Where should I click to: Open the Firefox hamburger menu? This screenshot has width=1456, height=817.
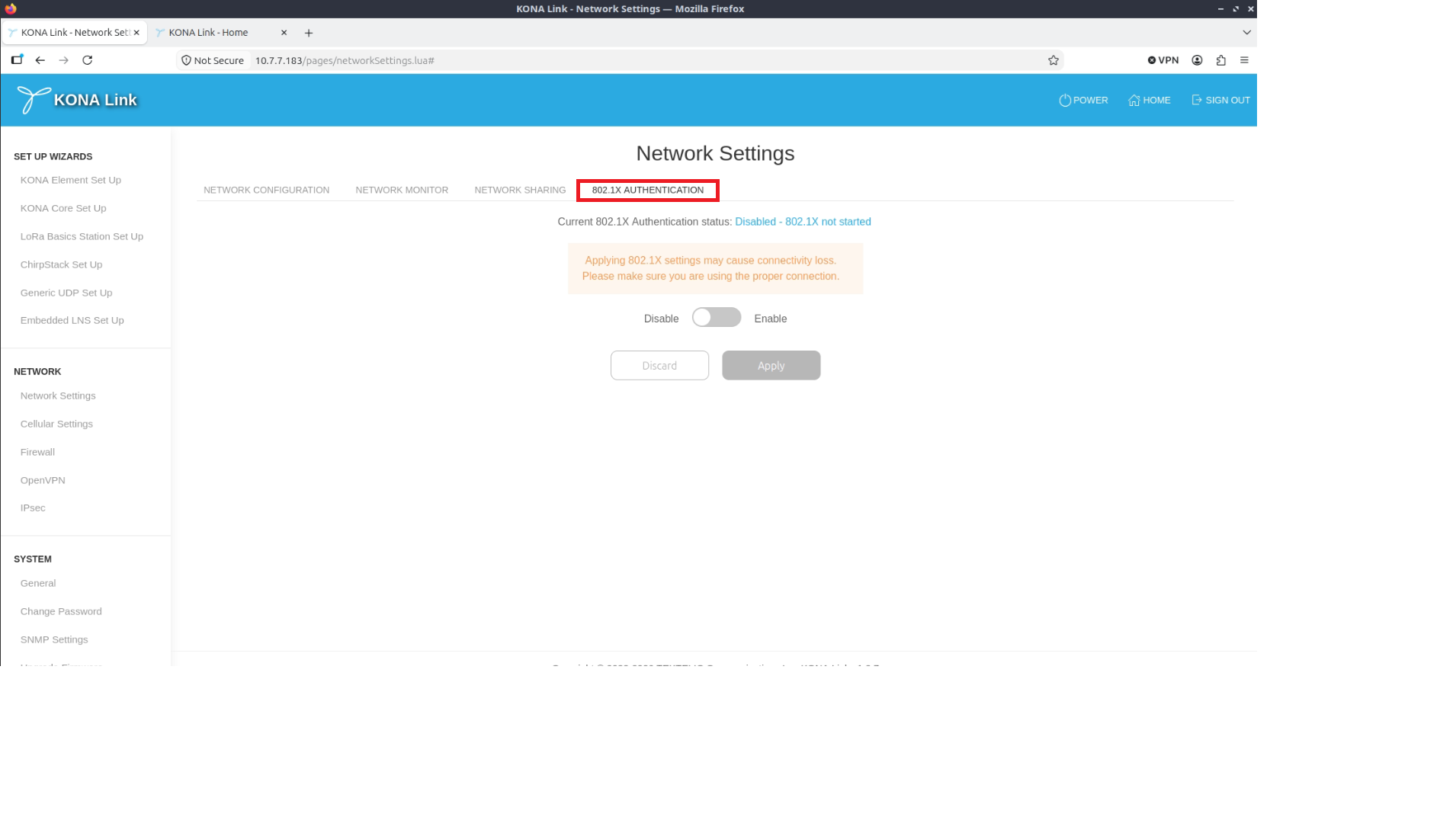coord(1245,60)
